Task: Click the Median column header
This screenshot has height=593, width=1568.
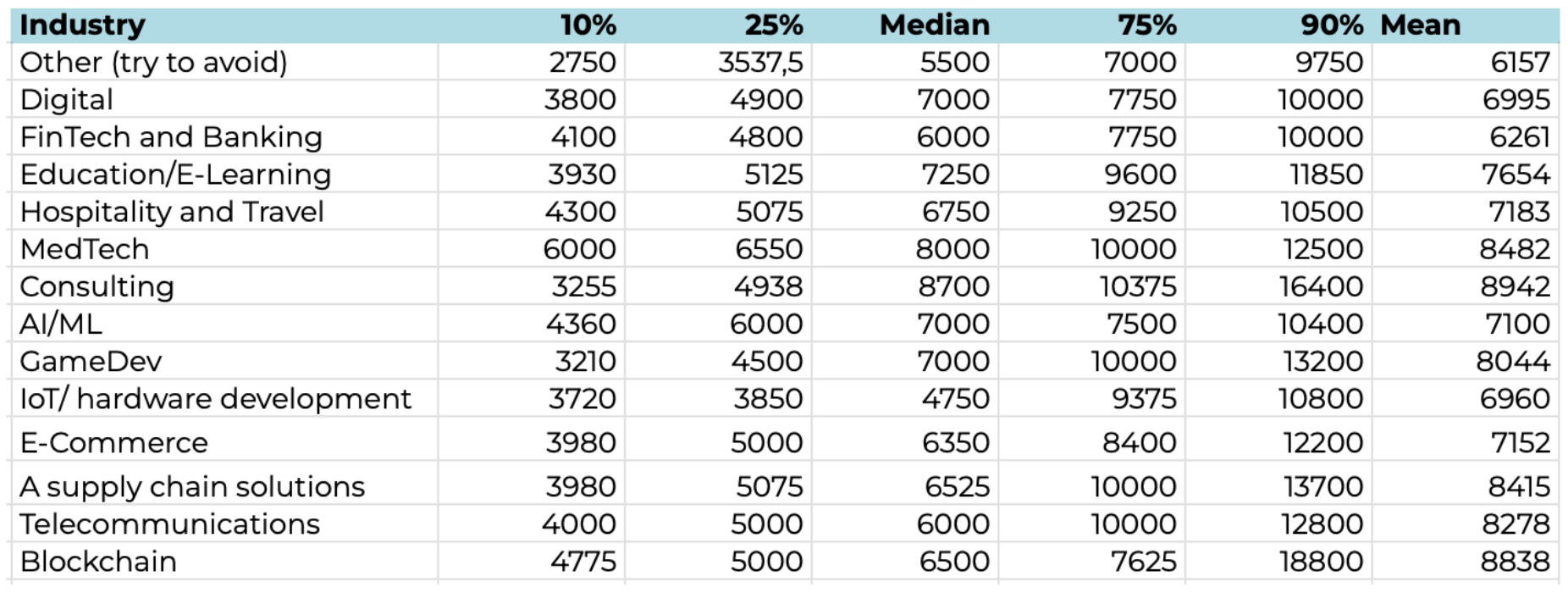Action: (905, 25)
